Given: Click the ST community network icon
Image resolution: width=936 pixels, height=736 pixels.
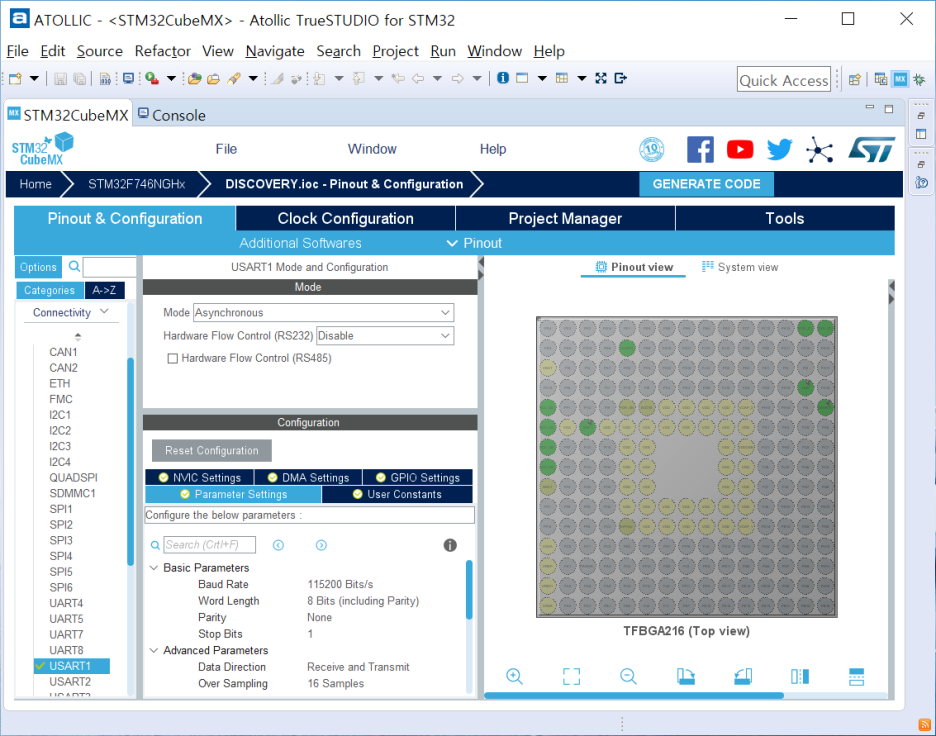Looking at the screenshot, I should (x=819, y=149).
